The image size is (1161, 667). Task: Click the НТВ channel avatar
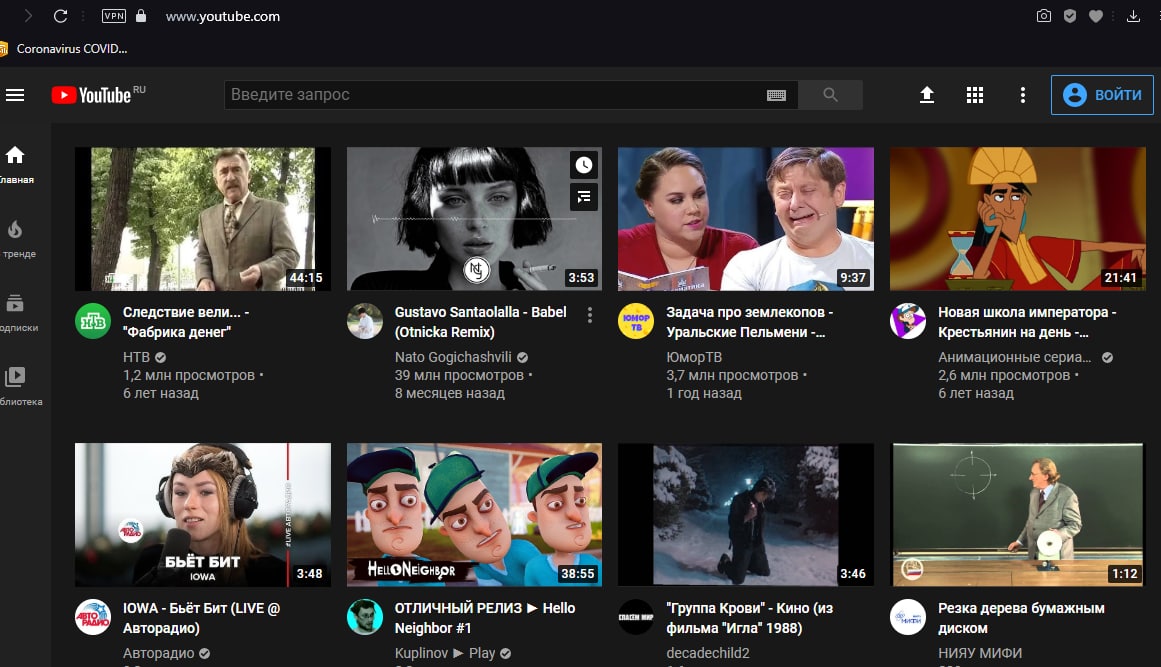point(93,321)
